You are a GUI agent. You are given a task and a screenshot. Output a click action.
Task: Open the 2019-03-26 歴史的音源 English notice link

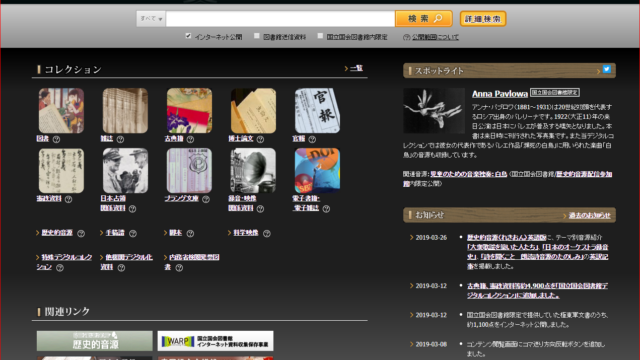pyautogui.click(x=506, y=238)
